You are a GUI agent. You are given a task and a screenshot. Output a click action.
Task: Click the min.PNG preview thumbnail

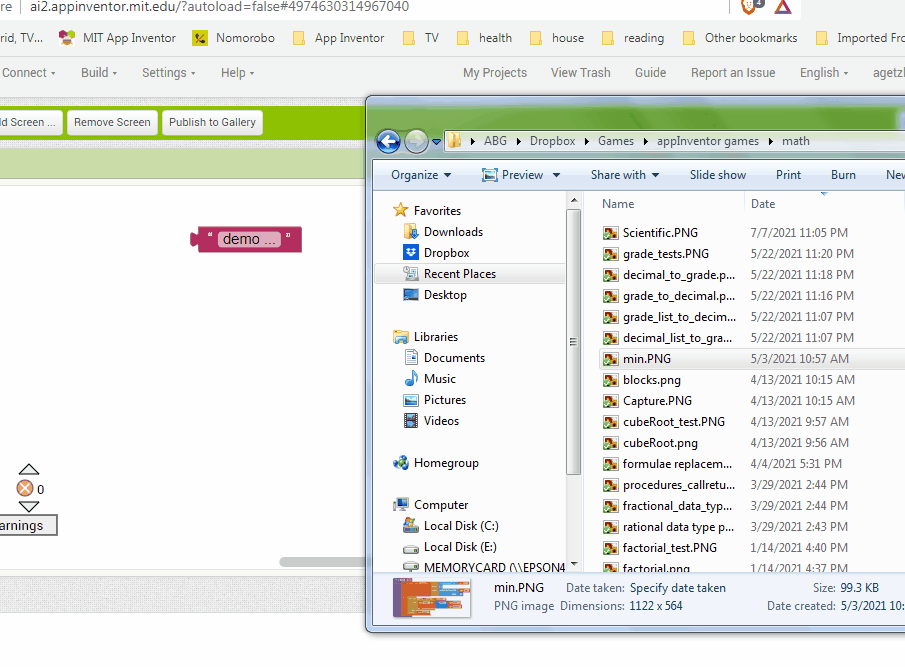tap(432, 598)
